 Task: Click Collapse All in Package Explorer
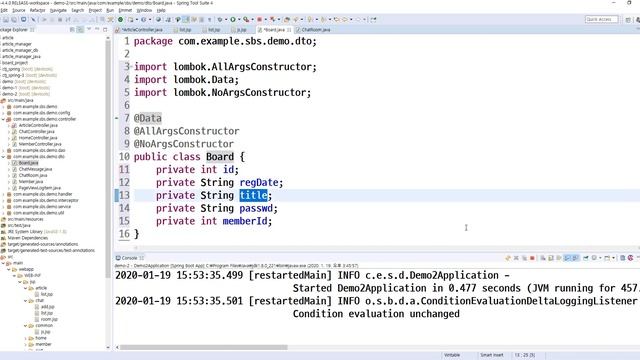point(72,30)
